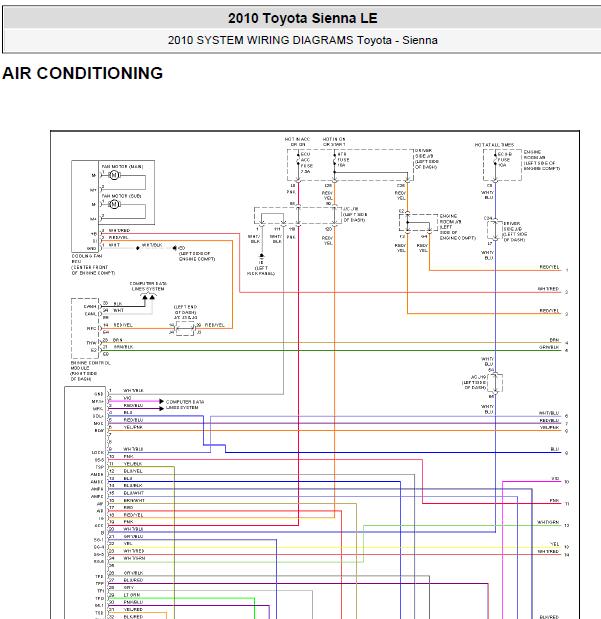Click "COMPUTER DATA LINES SYSTEM" above the CAN wires
Screen dimensions: 601x619
coord(148,286)
